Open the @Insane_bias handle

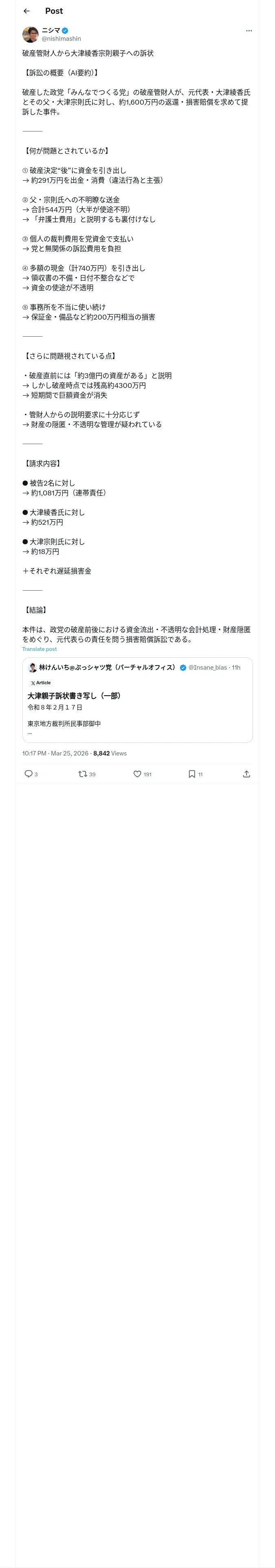[207, 668]
